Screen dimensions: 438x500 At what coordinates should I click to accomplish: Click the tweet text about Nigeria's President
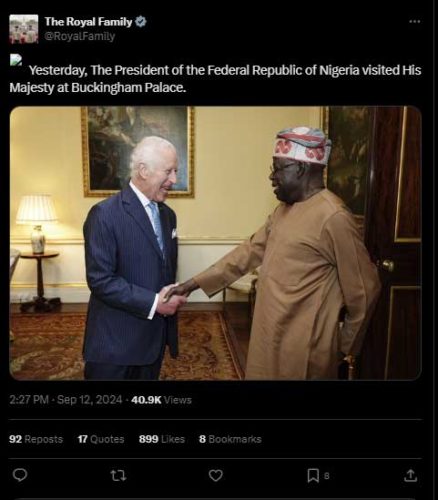click(x=215, y=79)
